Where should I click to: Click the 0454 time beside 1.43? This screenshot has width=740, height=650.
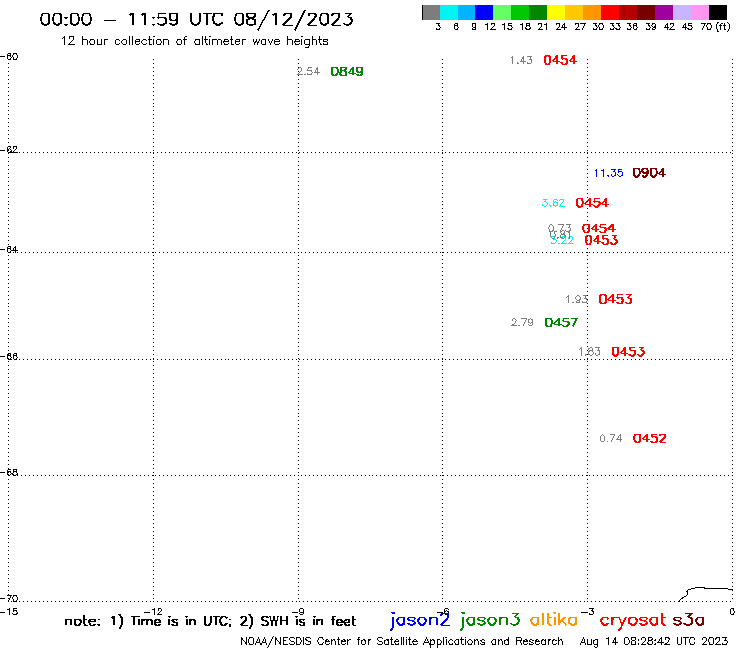click(560, 60)
